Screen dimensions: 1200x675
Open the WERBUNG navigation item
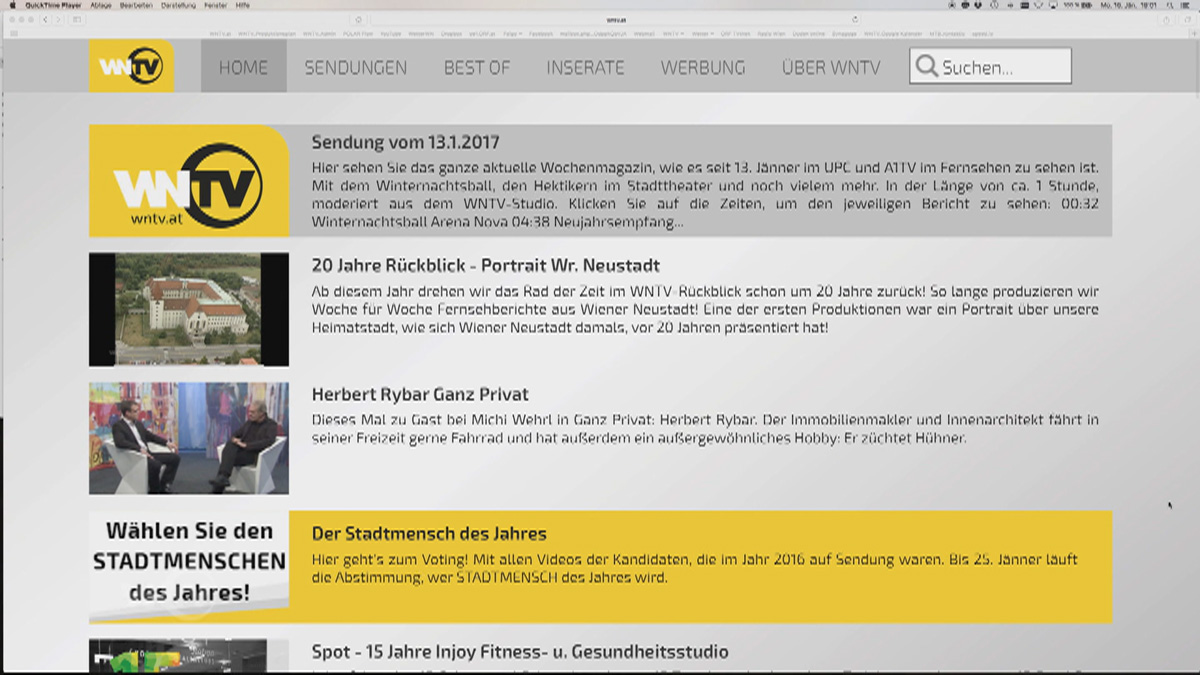click(703, 67)
